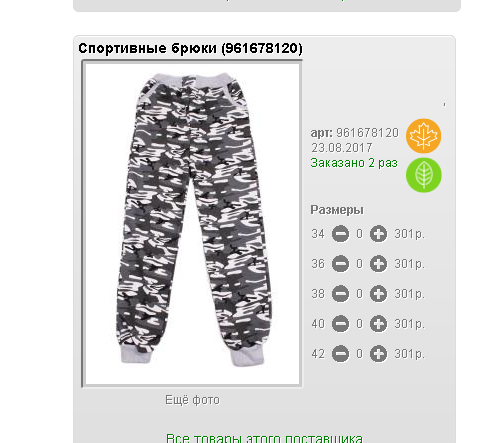
Task: Decrease quantity for size 34
Action: click(x=340, y=234)
